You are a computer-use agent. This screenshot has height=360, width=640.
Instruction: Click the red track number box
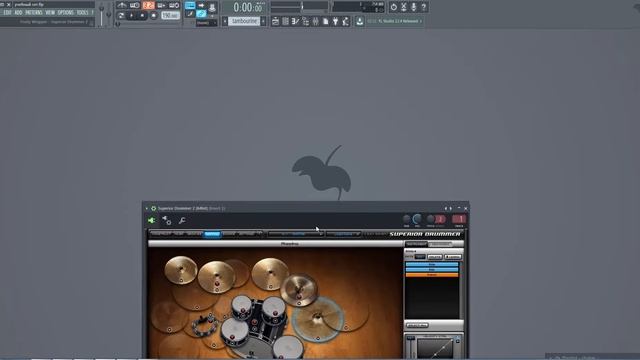tap(459, 219)
